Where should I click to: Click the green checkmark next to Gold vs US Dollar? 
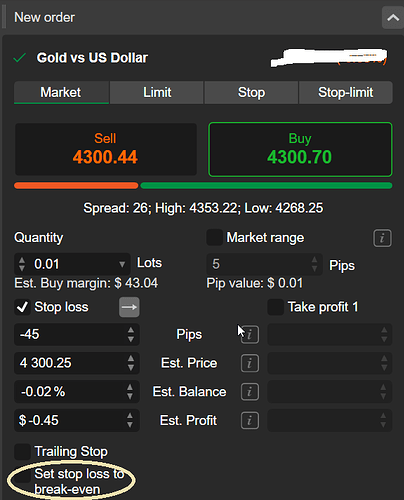click(20, 58)
